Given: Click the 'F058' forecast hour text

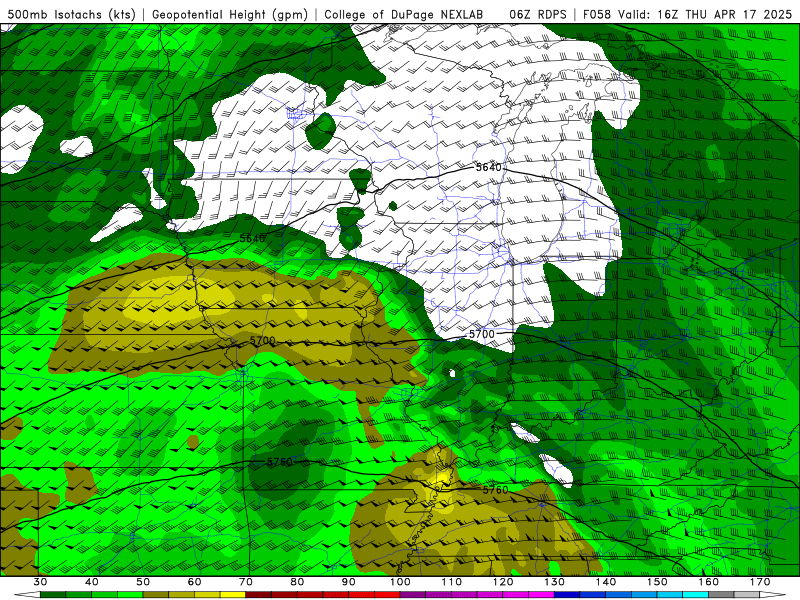Looking at the screenshot, I should click(596, 14).
